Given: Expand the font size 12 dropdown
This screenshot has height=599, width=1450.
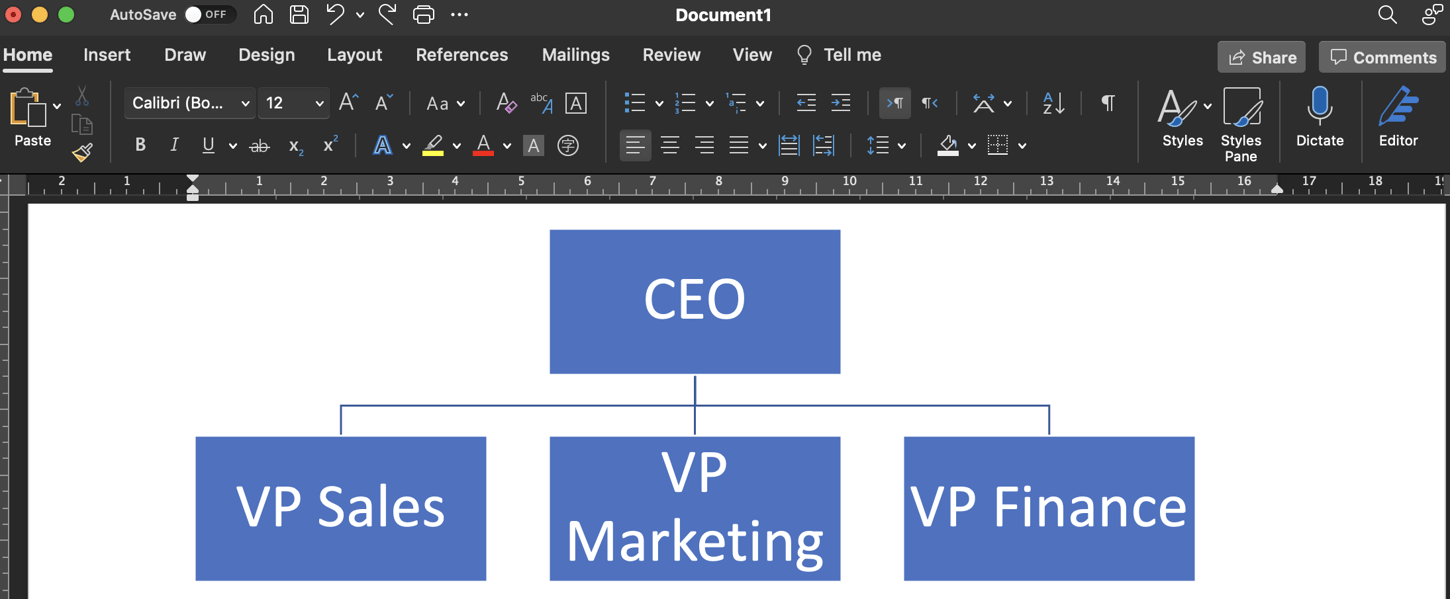Looking at the screenshot, I should 319,103.
